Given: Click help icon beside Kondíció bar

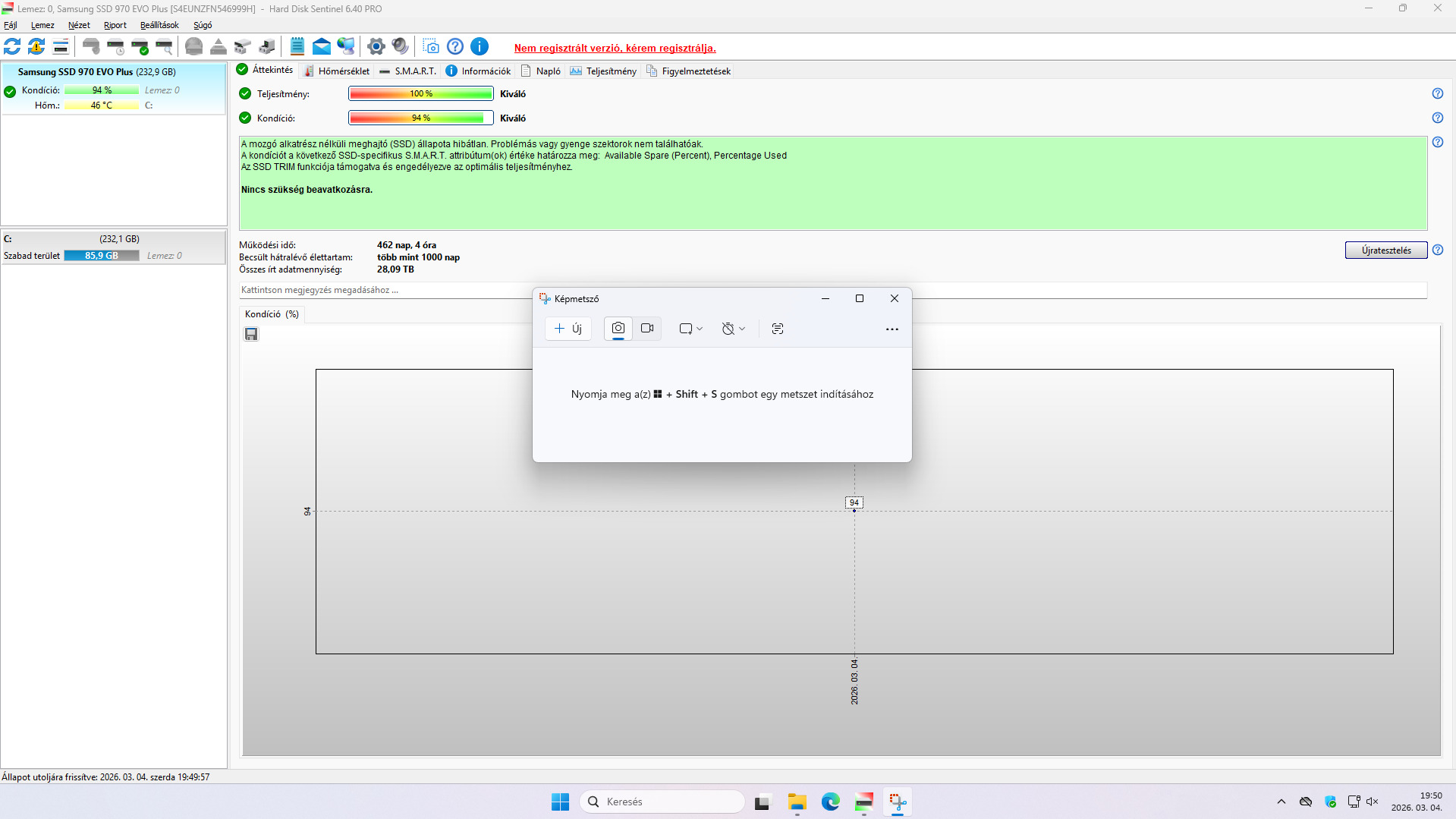Looking at the screenshot, I should click(x=1438, y=118).
